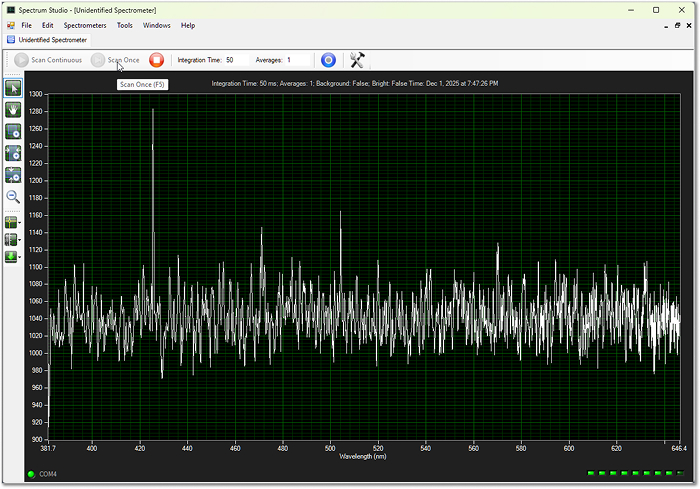Open the Tools menu
Screen dimensions: 700x489
tap(124, 25)
